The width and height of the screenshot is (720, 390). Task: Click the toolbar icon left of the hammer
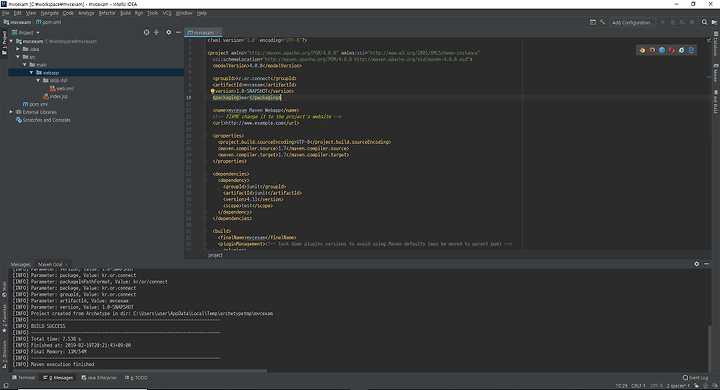593,22
